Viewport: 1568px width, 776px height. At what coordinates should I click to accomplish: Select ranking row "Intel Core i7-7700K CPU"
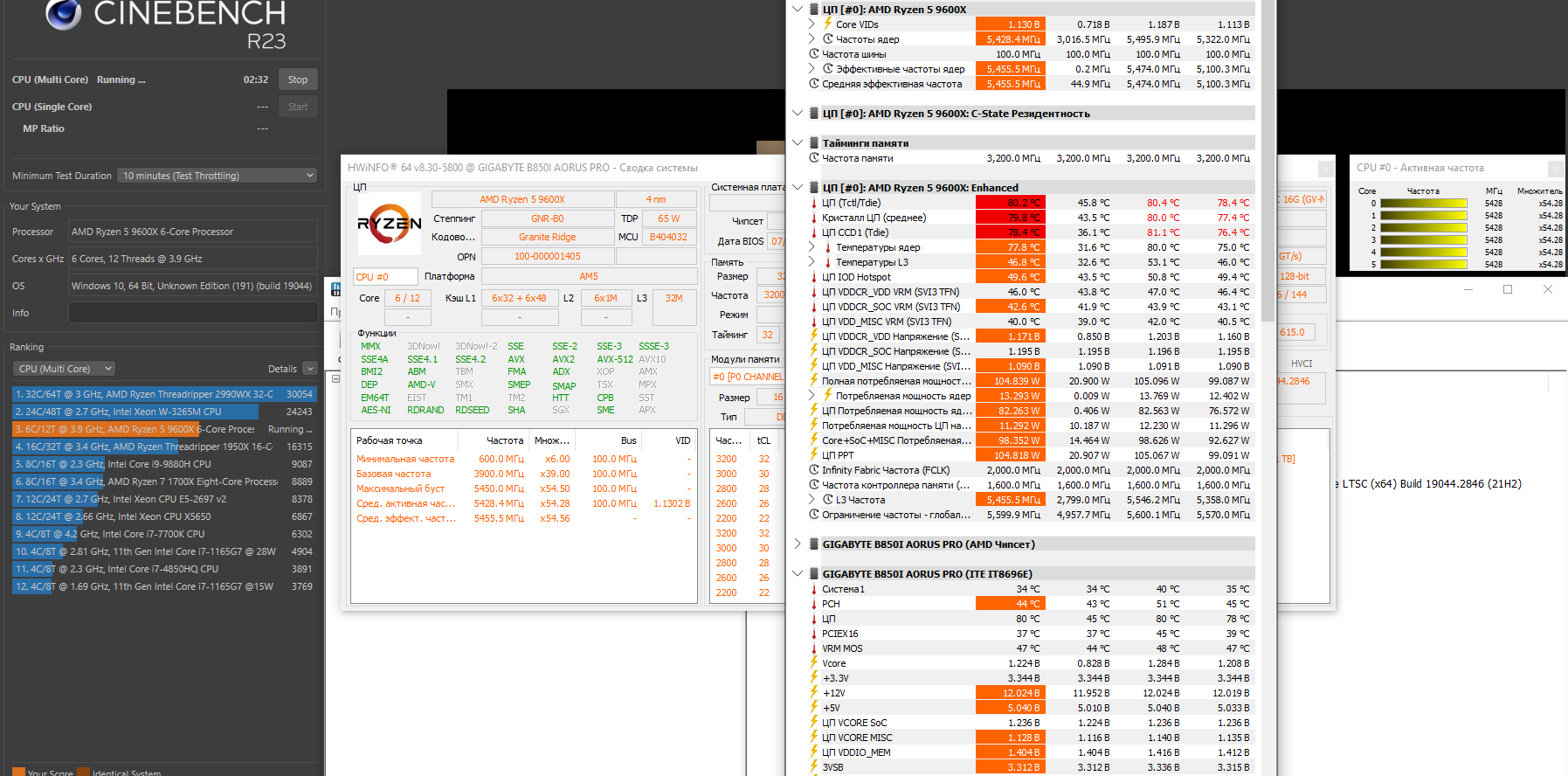click(164, 534)
